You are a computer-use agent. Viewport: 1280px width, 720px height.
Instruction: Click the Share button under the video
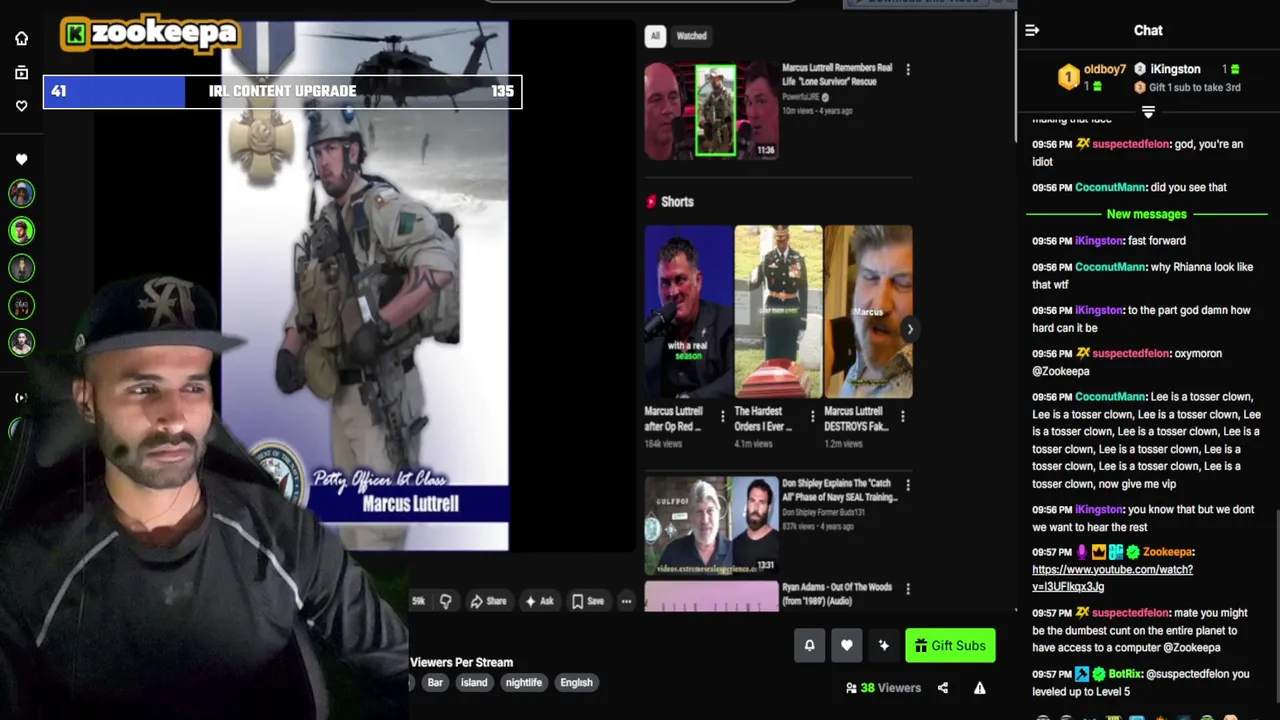click(x=489, y=601)
